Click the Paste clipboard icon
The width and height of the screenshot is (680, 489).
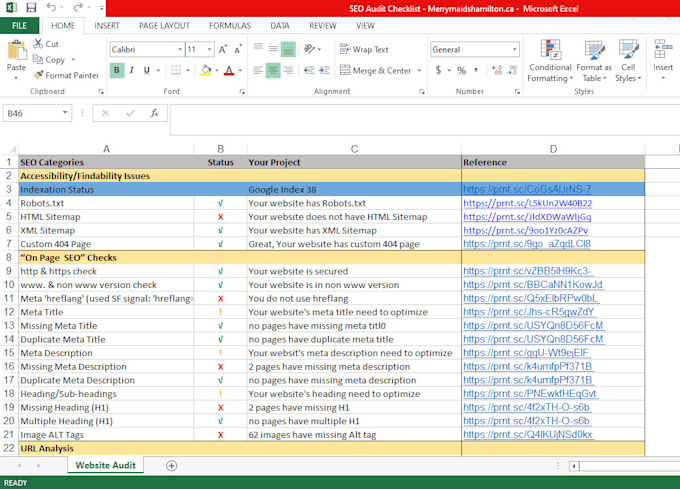(x=16, y=50)
